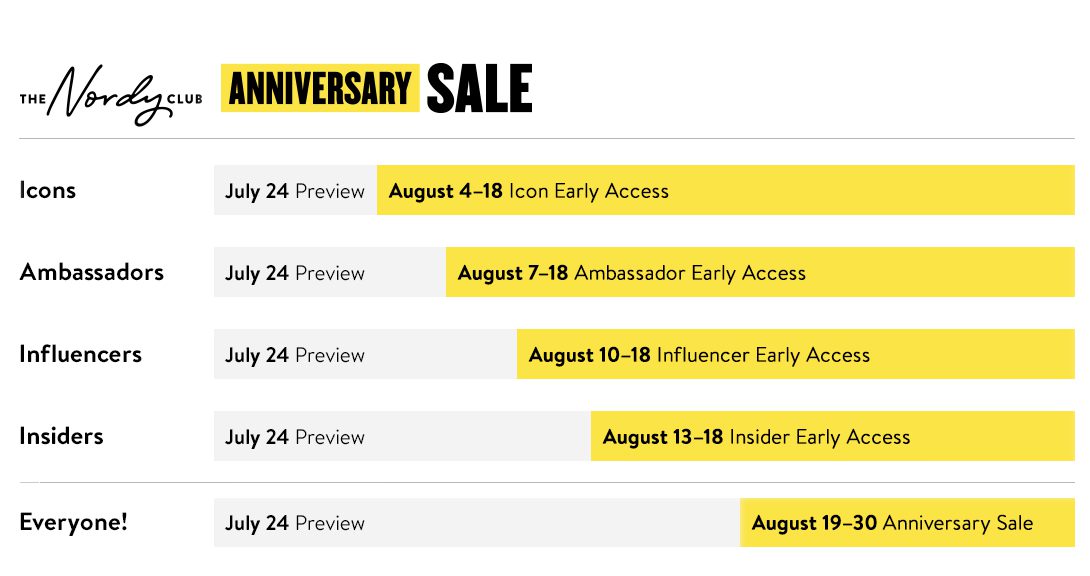Click August 19–30 Anniversary Sale bar

906,523
